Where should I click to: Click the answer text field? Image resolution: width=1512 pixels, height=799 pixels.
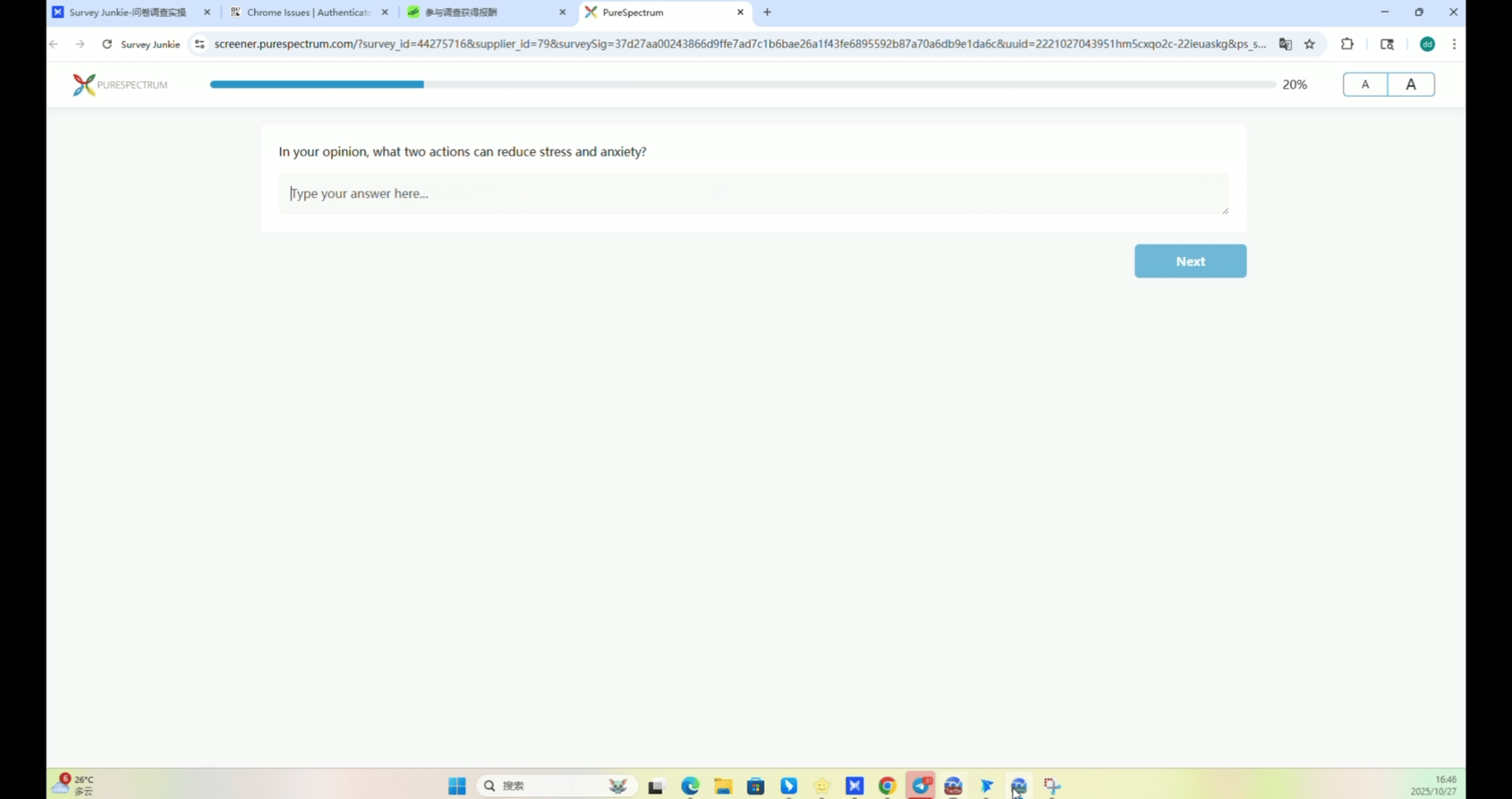(753, 194)
